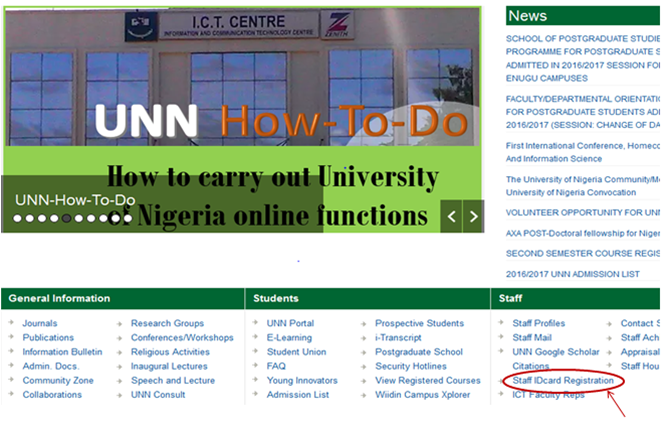Click the News panel header
The image size is (666, 428).
tap(583, 16)
